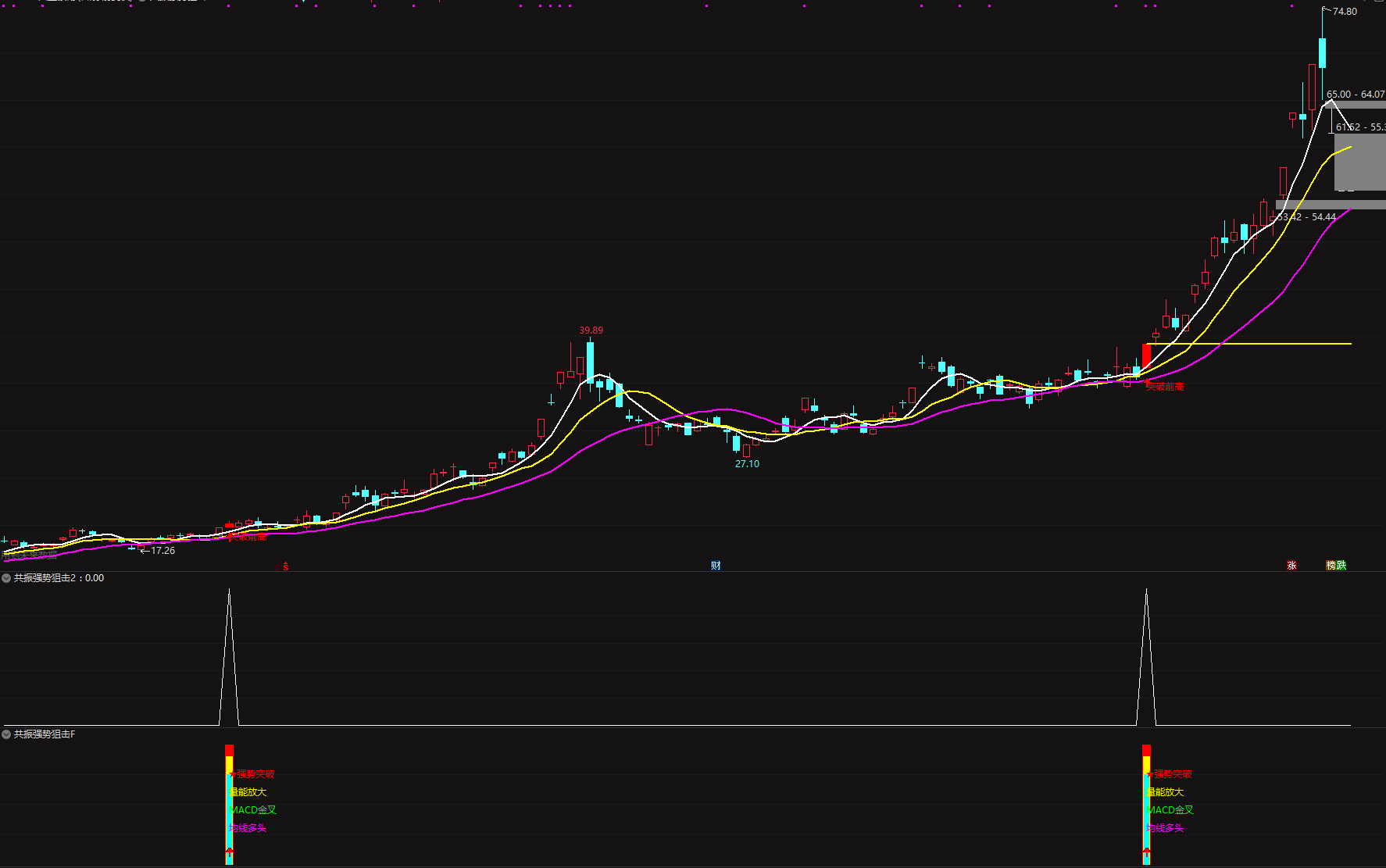Click the 共振强势狙击F indicator title
The width and height of the screenshot is (1386, 868).
coord(45,734)
